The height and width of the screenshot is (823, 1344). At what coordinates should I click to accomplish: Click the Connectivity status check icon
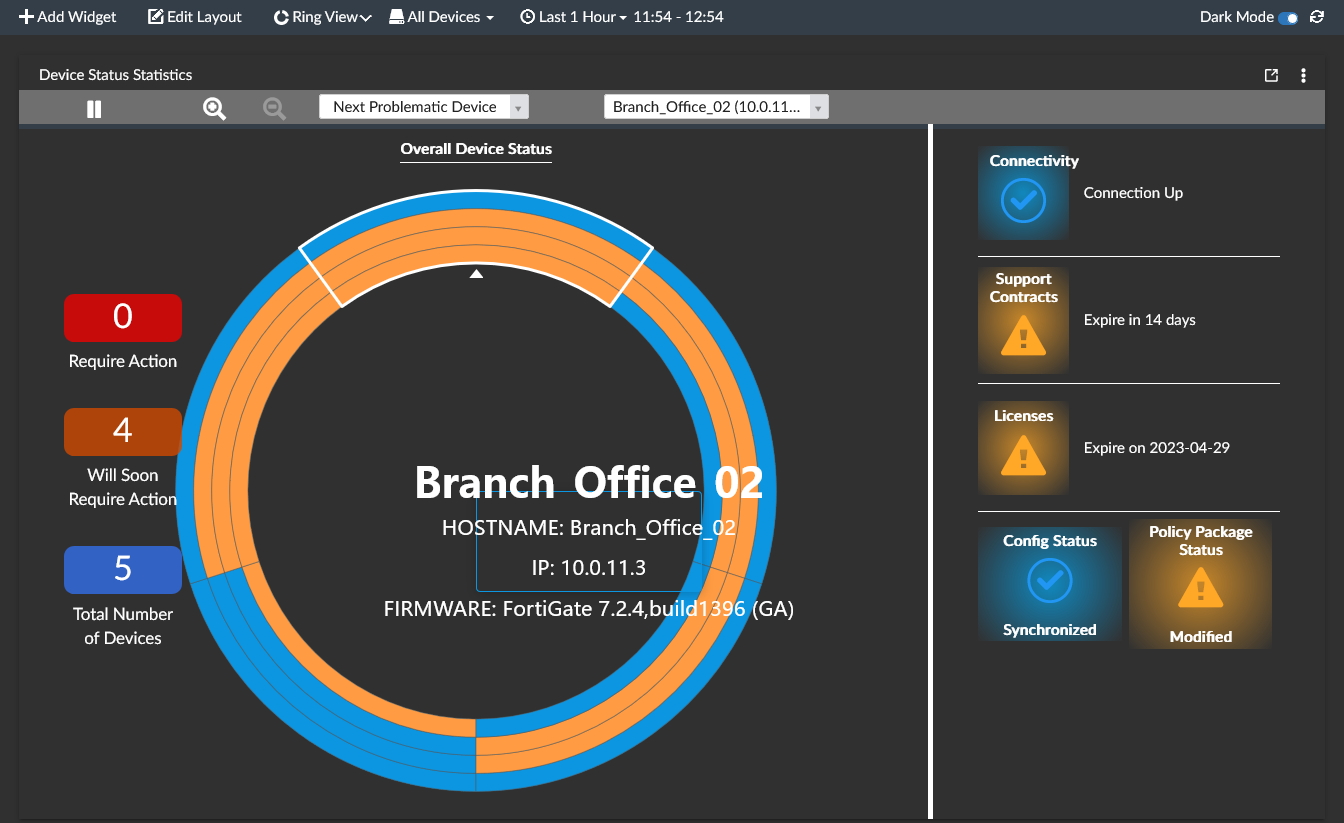tap(1023, 200)
